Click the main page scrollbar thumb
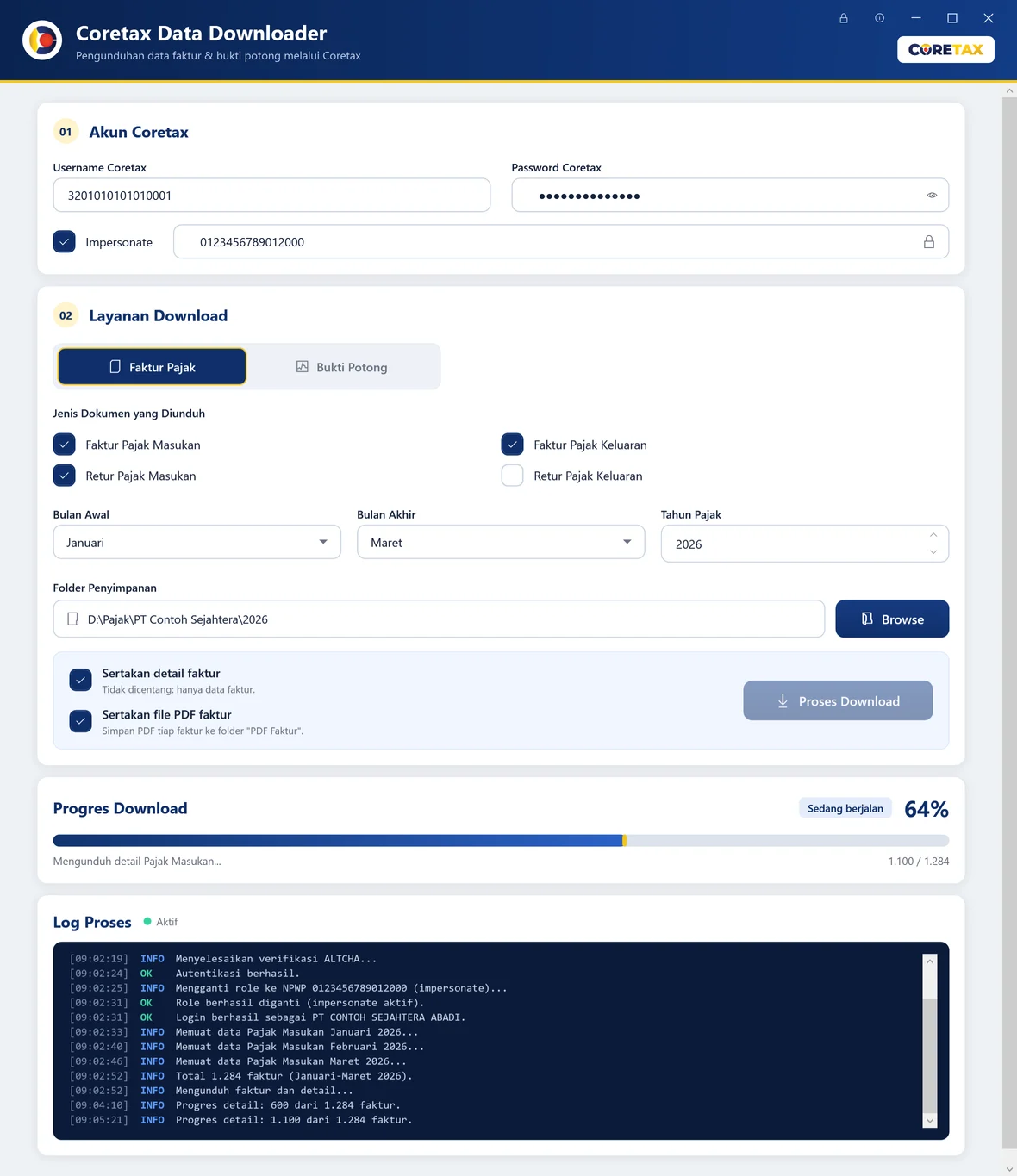 [1009, 623]
